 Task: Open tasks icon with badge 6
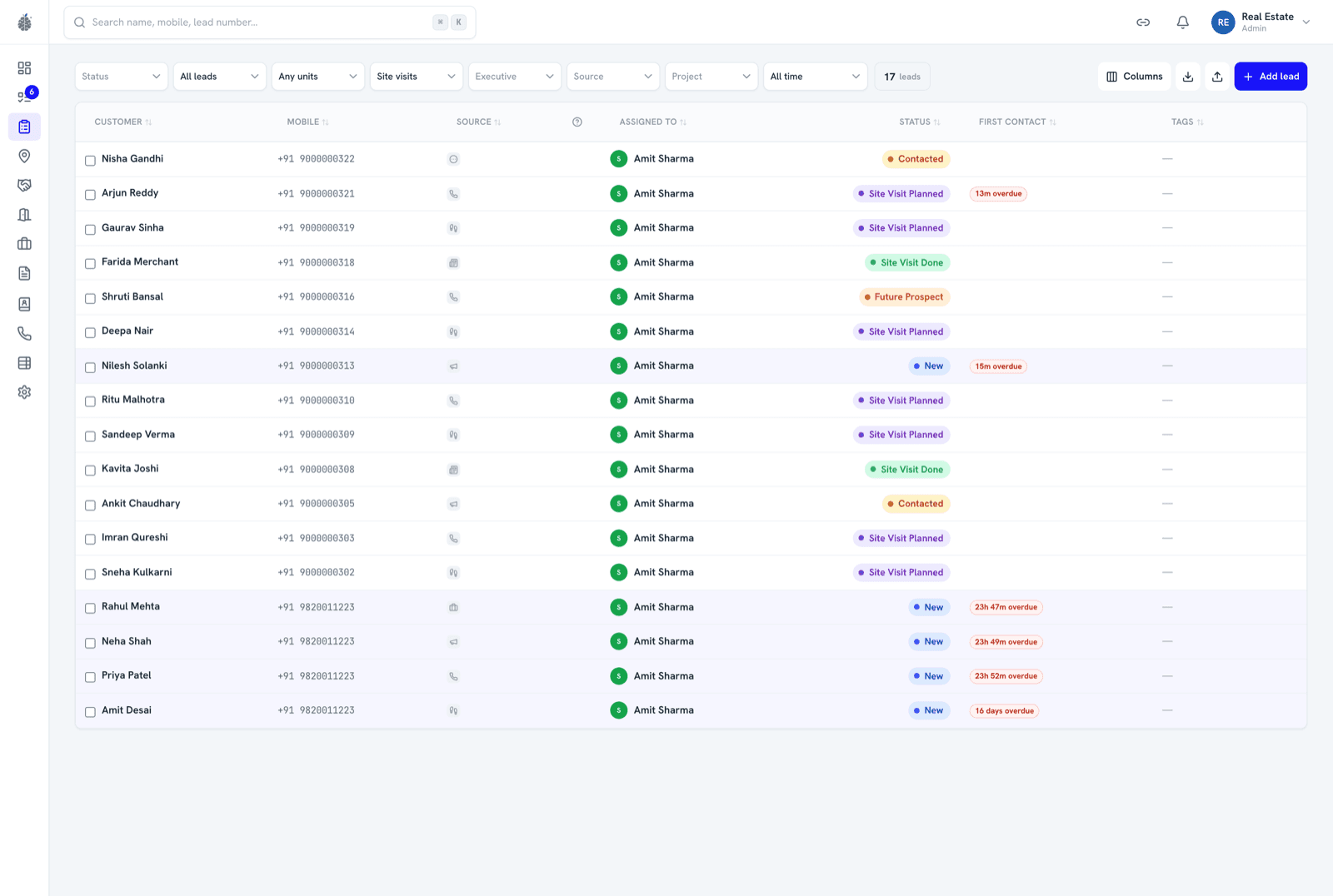(24, 97)
